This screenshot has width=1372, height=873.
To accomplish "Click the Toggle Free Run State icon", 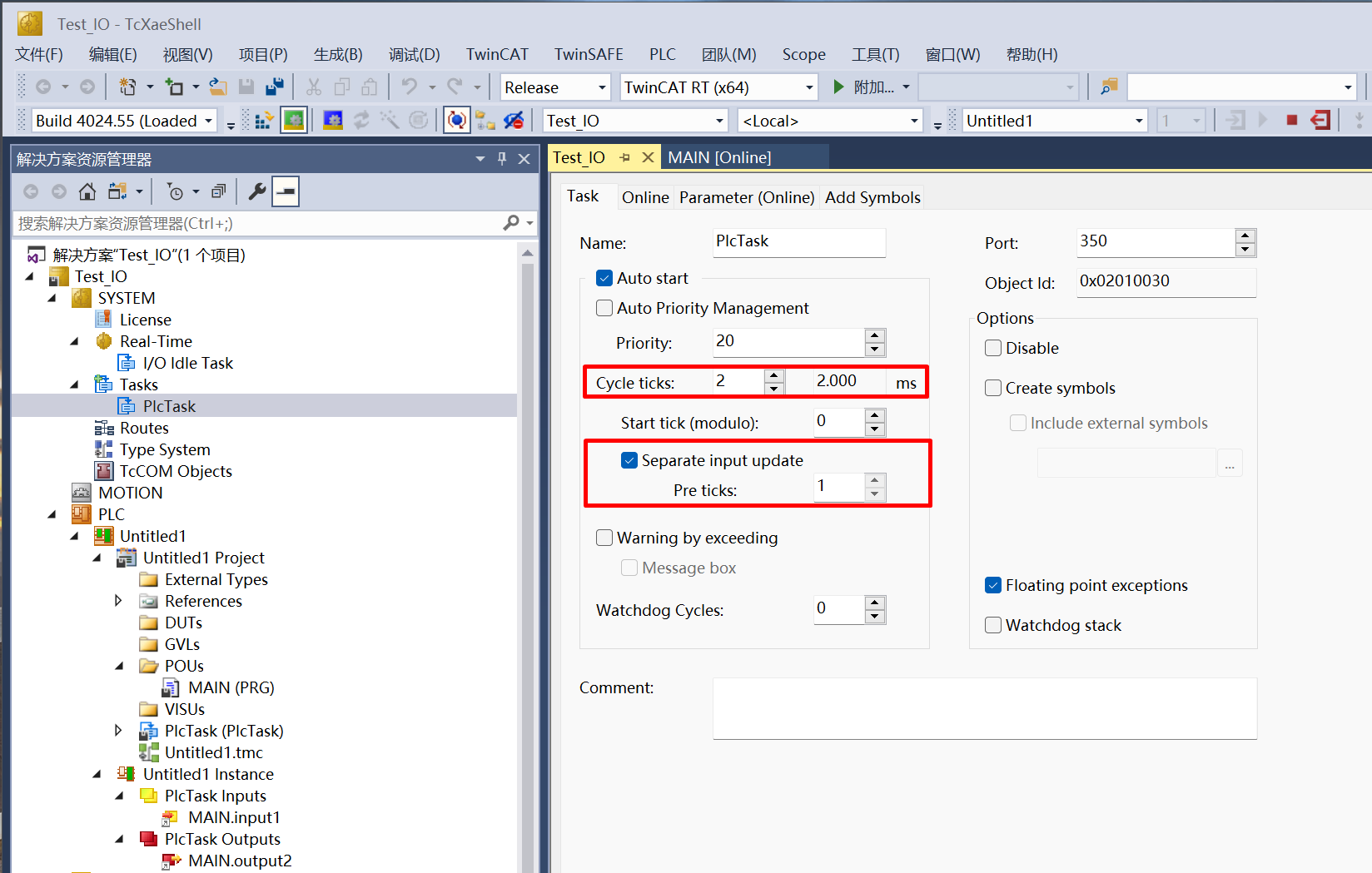I will click(x=456, y=121).
